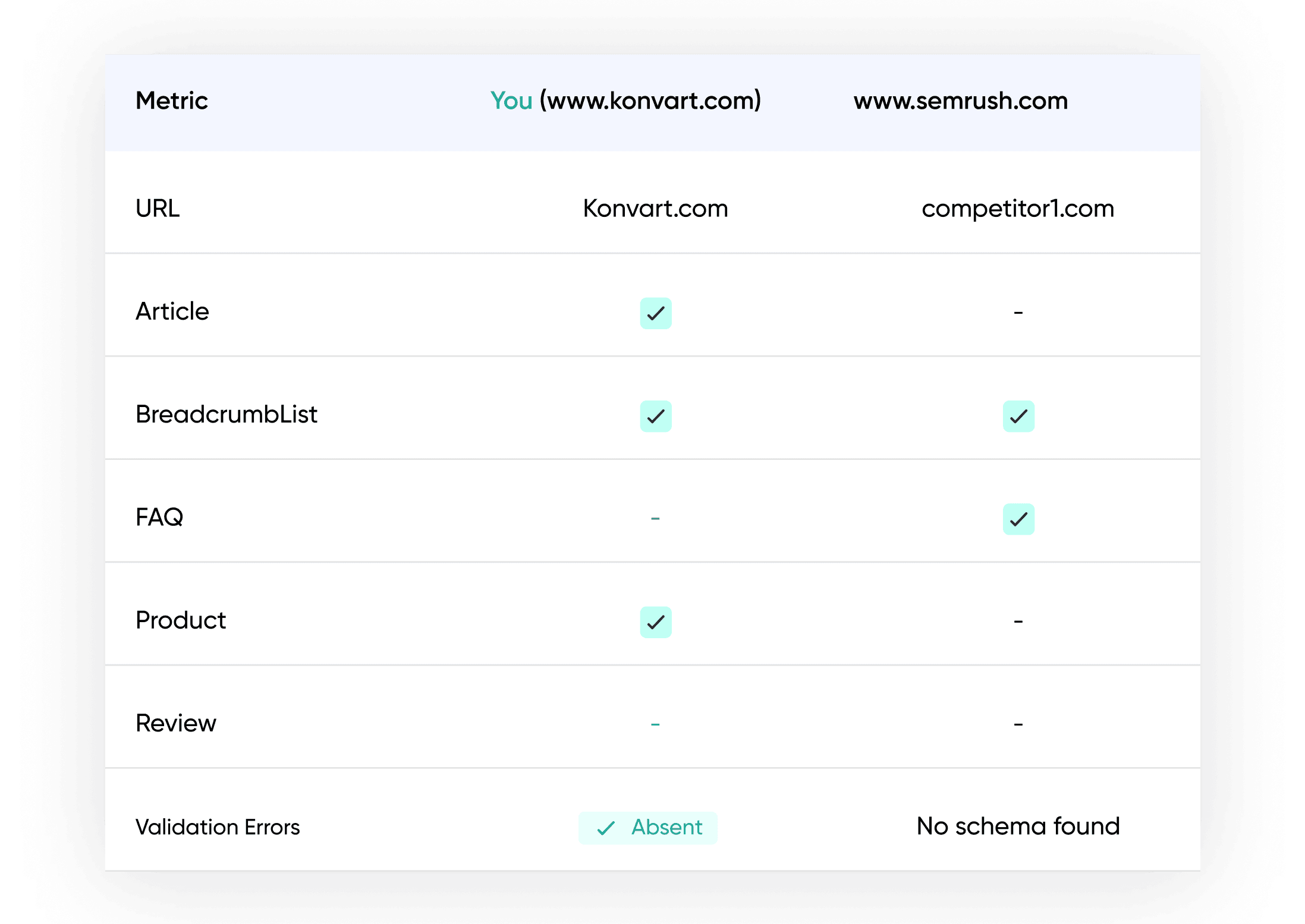Click the You (www.konvart.com) column header
Viewport: 1305px width, 924px height.
(625, 101)
